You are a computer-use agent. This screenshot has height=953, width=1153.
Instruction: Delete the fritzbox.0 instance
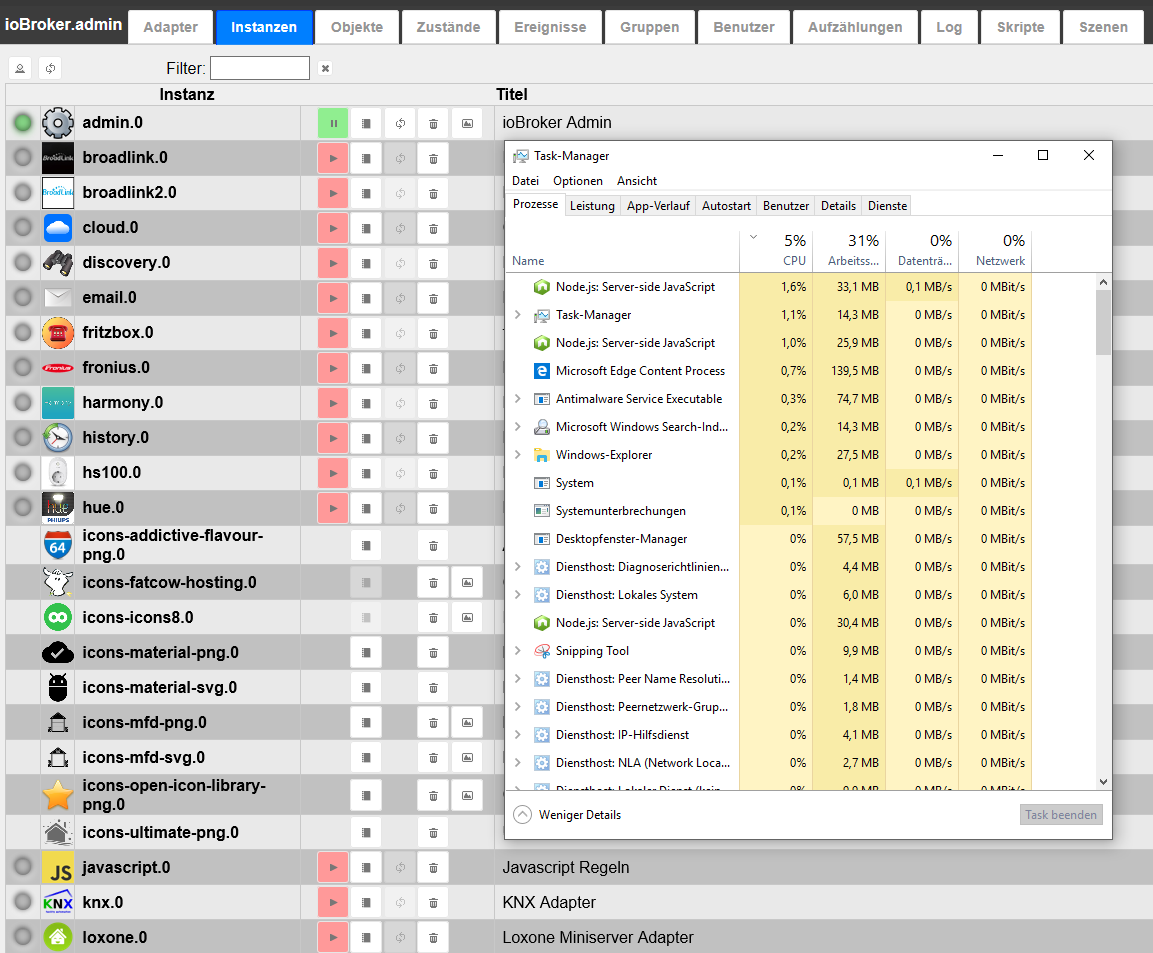(x=433, y=333)
